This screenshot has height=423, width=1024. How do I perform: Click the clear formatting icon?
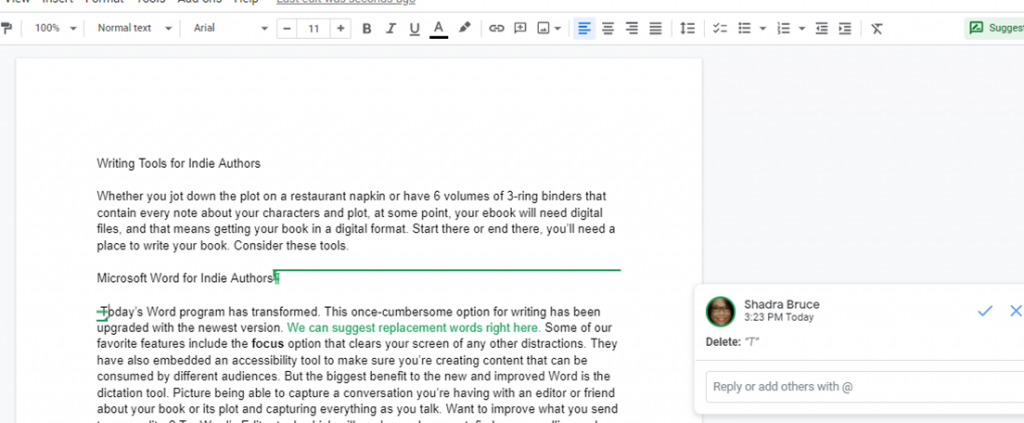coord(877,28)
